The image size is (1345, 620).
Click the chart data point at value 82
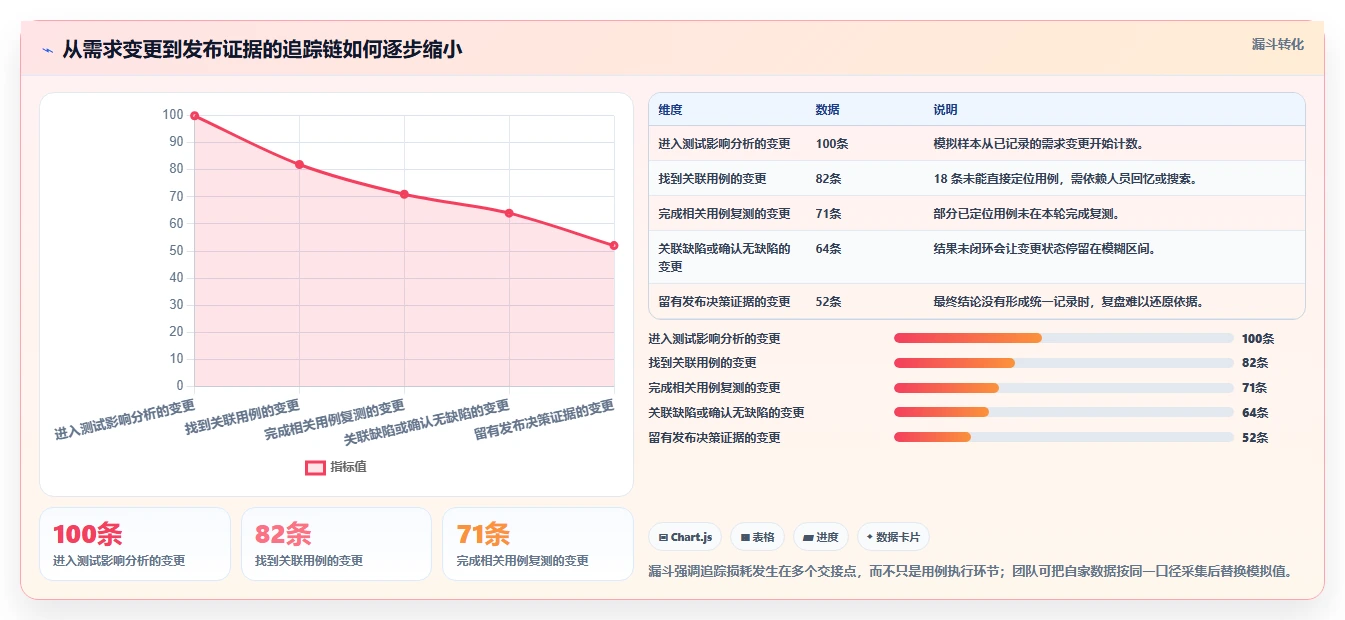(x=299, y=164)
